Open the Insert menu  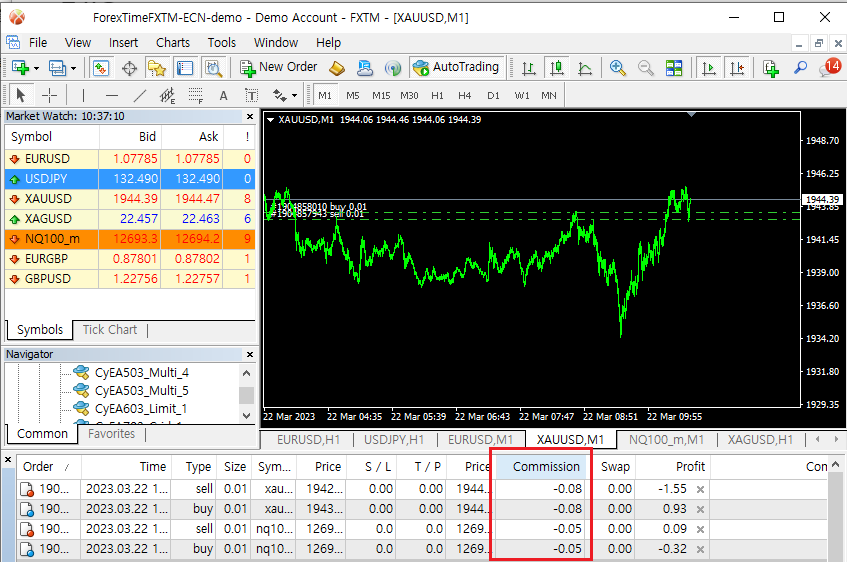click(x=123, y=43)
